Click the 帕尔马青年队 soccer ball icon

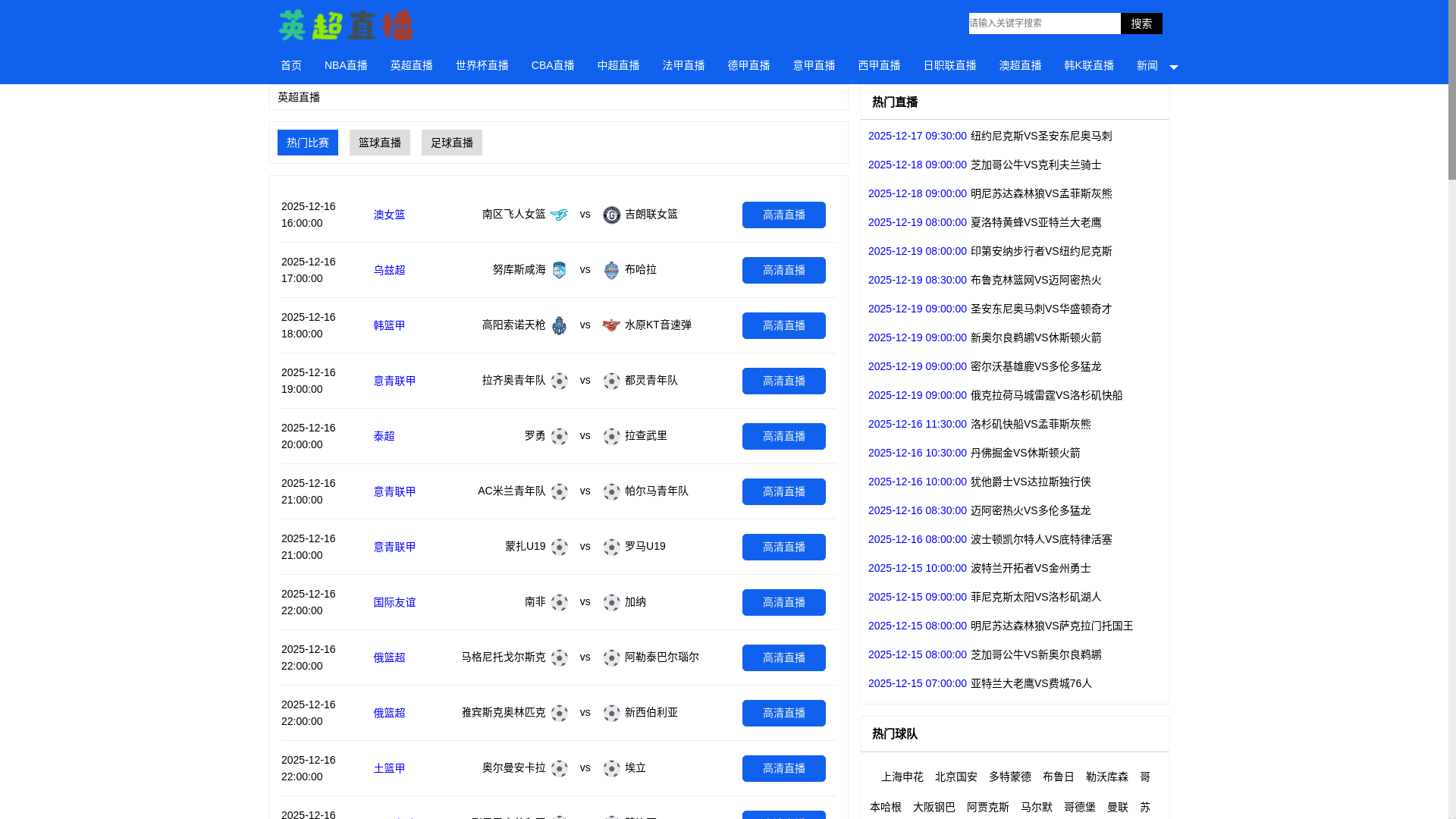(x=612, y=491)
